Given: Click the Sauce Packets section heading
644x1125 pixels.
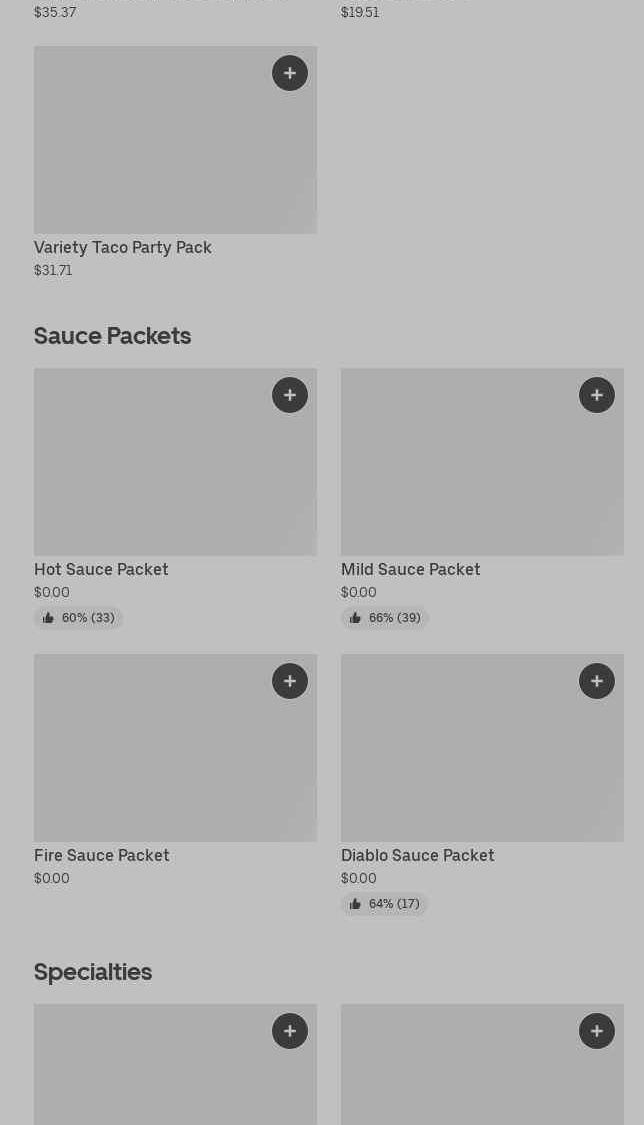Looking at the screenshot, I should [112, 336].
